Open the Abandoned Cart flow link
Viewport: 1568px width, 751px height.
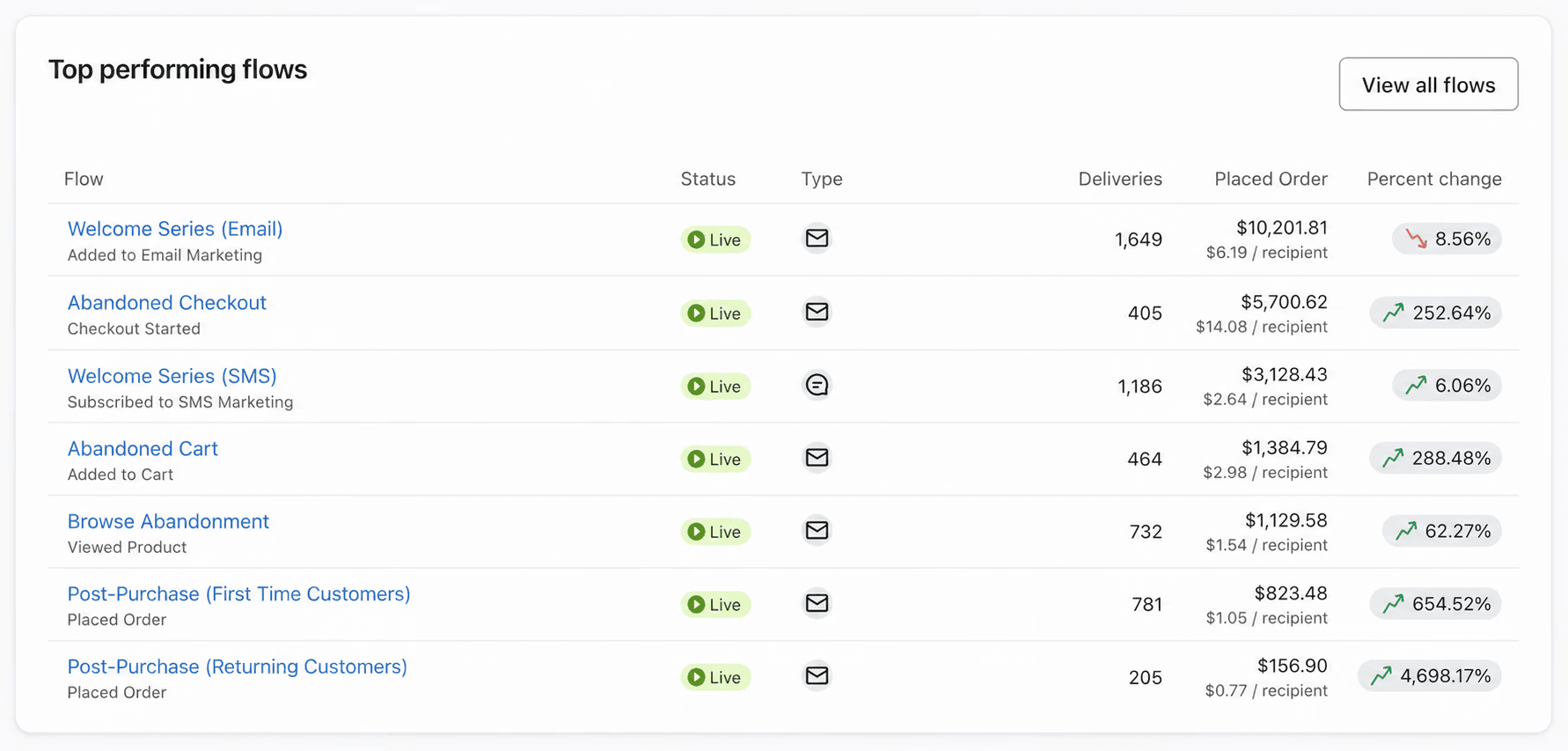click(143, 449)
